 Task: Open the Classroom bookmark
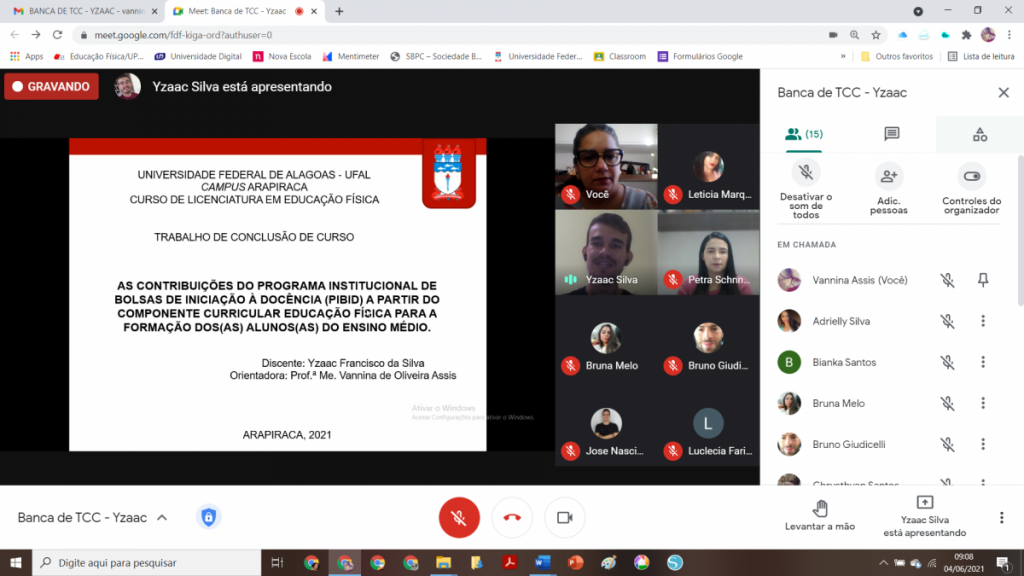(620, 56)
